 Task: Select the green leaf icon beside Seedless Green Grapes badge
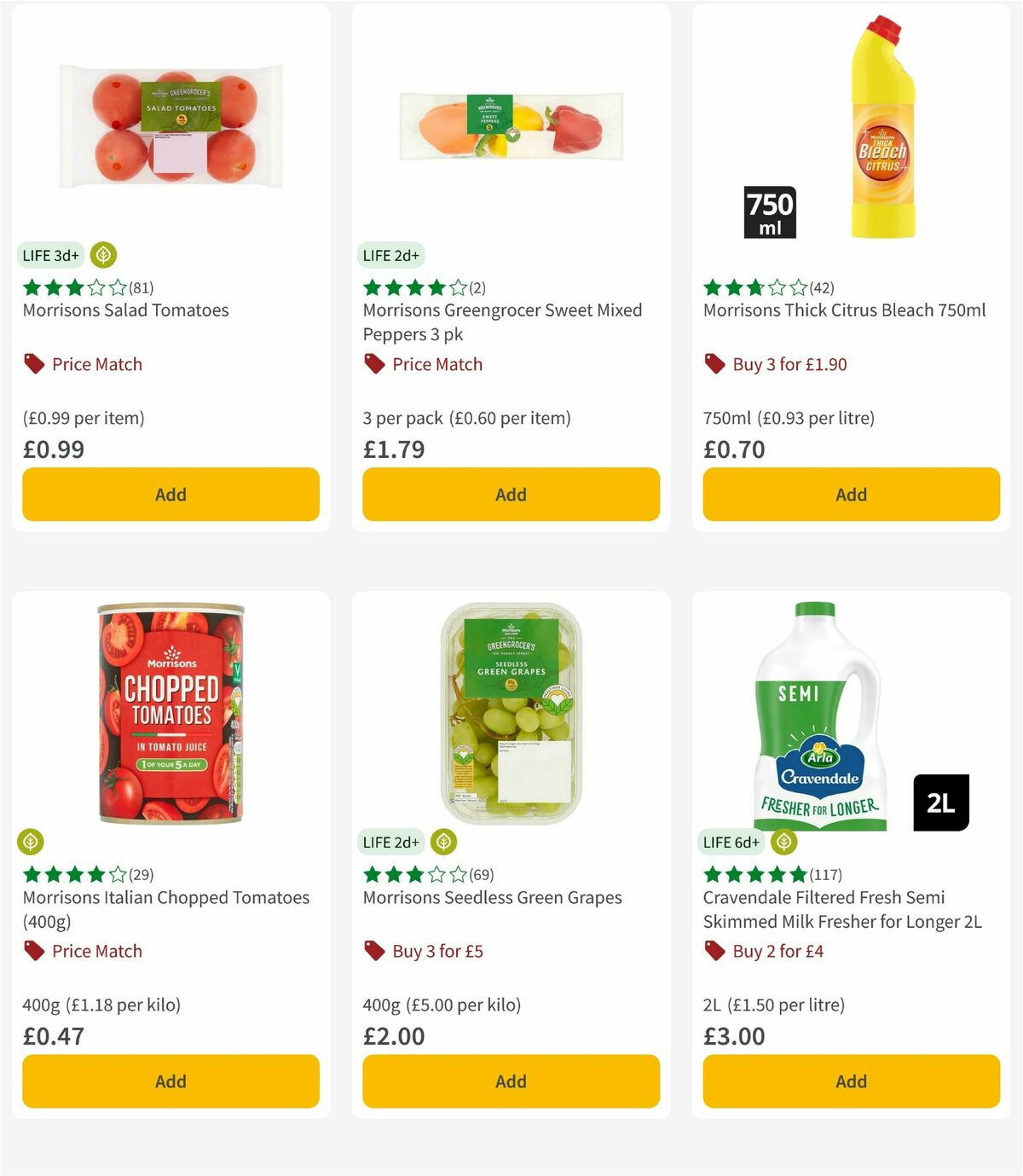446,842
